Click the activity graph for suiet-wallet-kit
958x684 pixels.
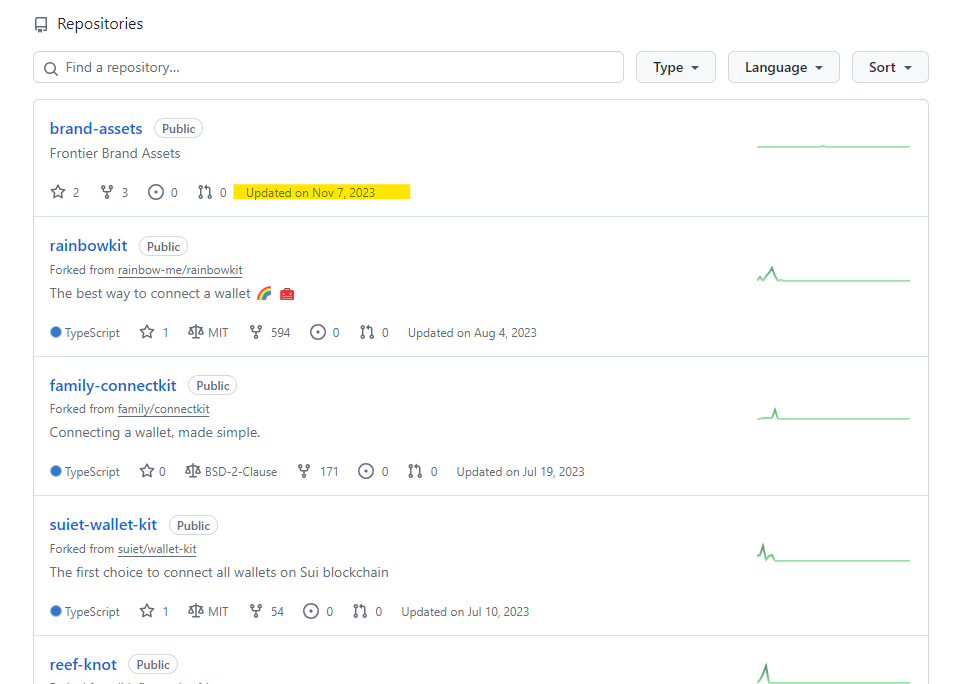point(833,553)
